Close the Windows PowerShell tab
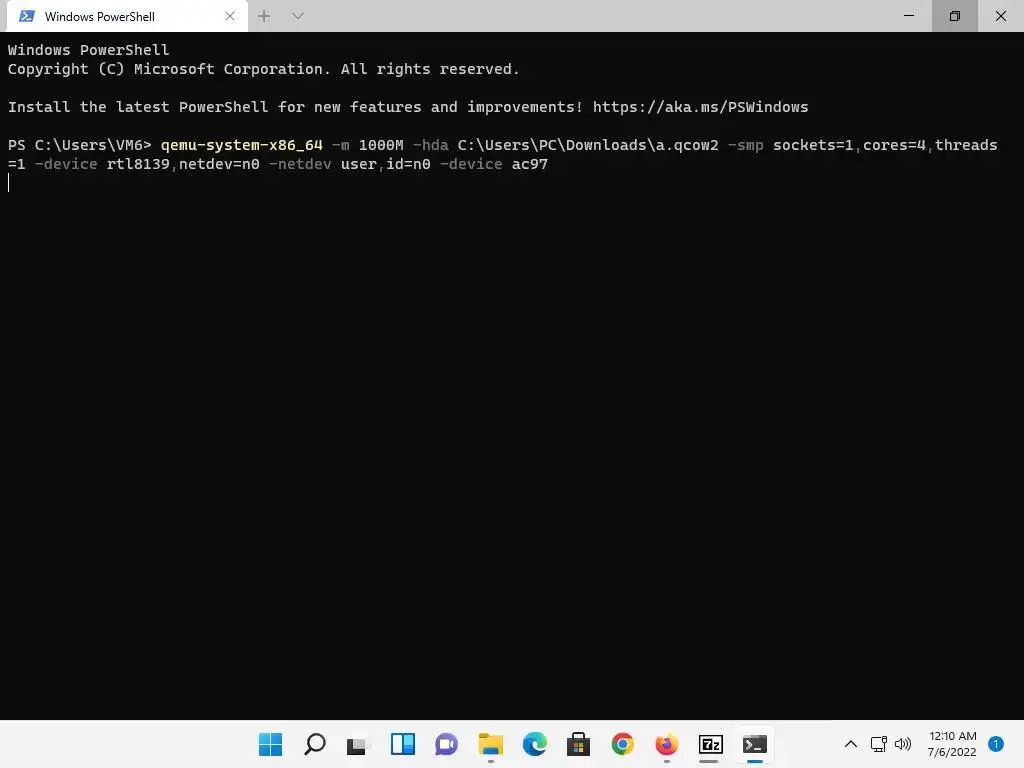1024x768 pixels. click(230, 16)
